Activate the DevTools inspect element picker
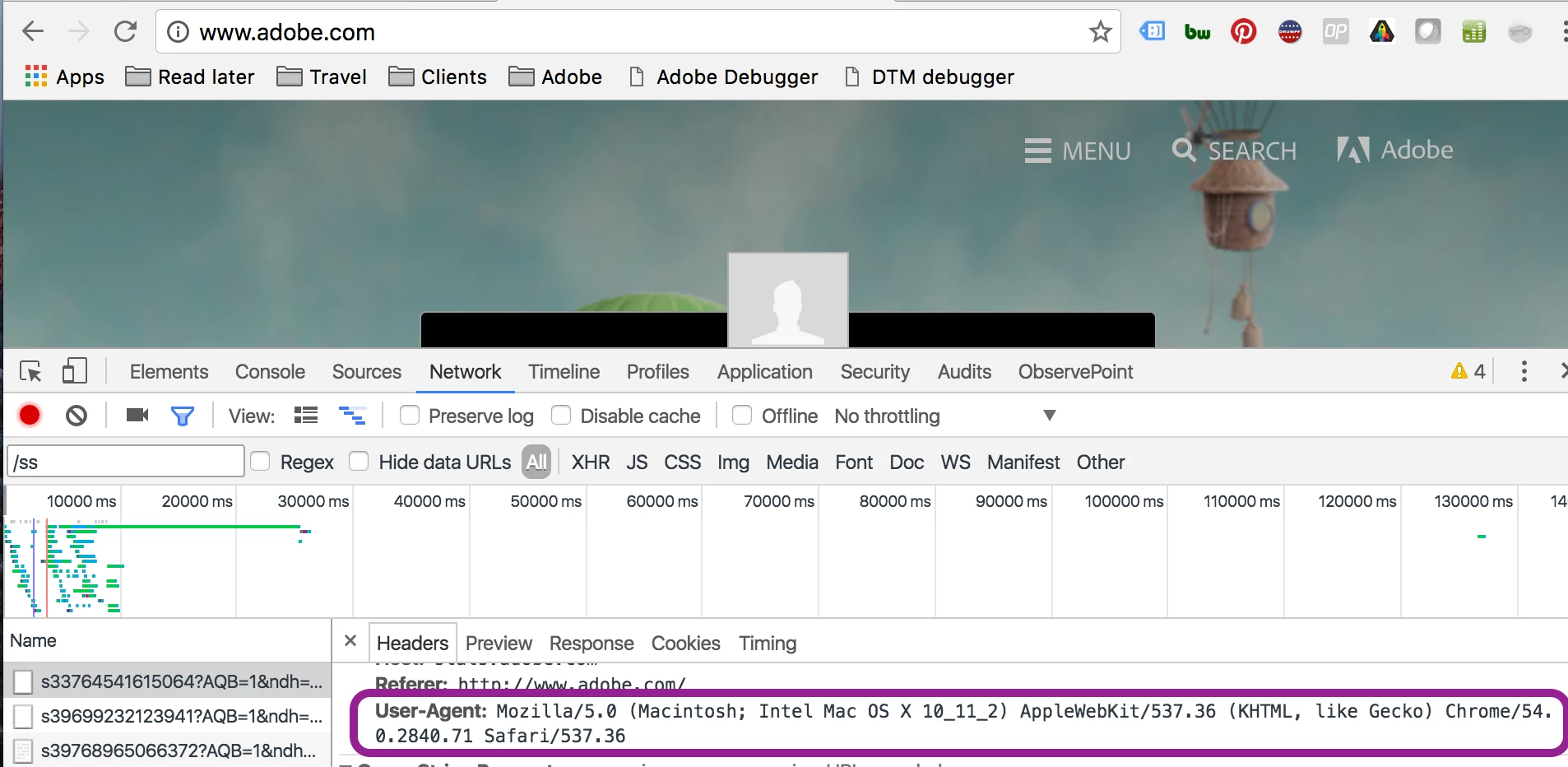The height and width of the screenshot is (767, 1568). click(x=31, y=372)
